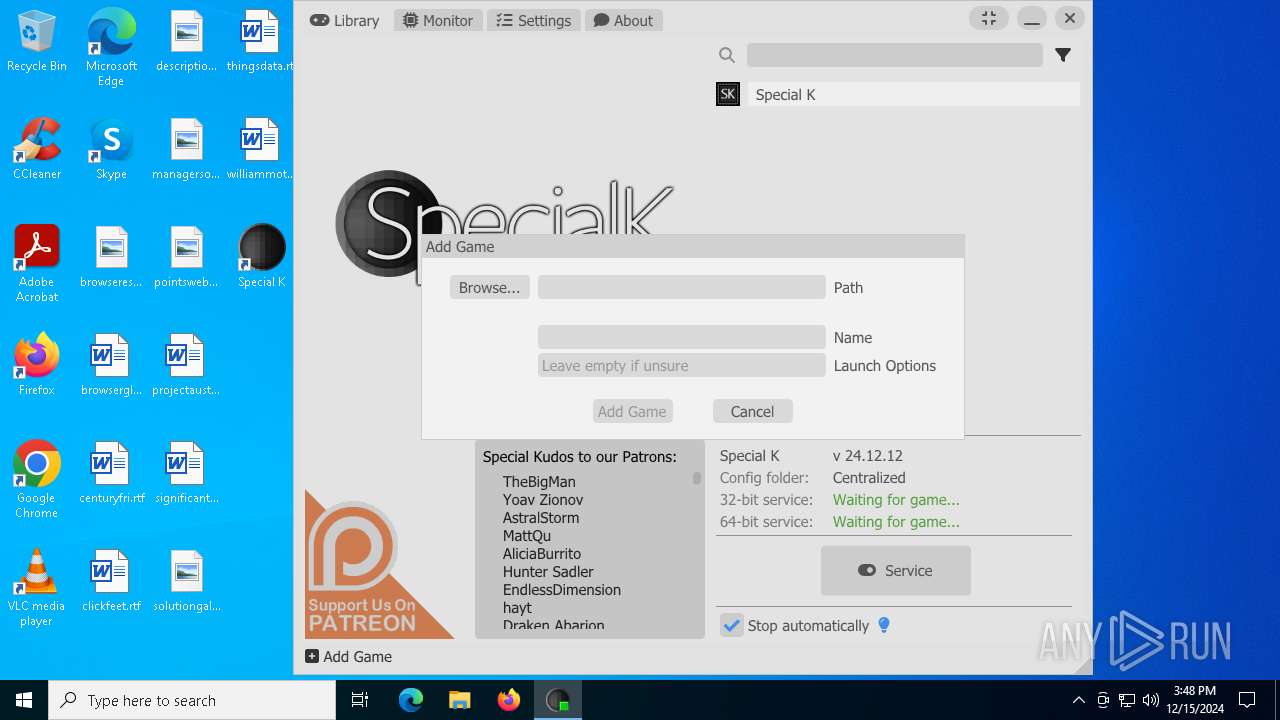Image resolution: width=1280 pixels, height=720 pixels.
Task: Click the taskbar search box
Action: [192, 700]
